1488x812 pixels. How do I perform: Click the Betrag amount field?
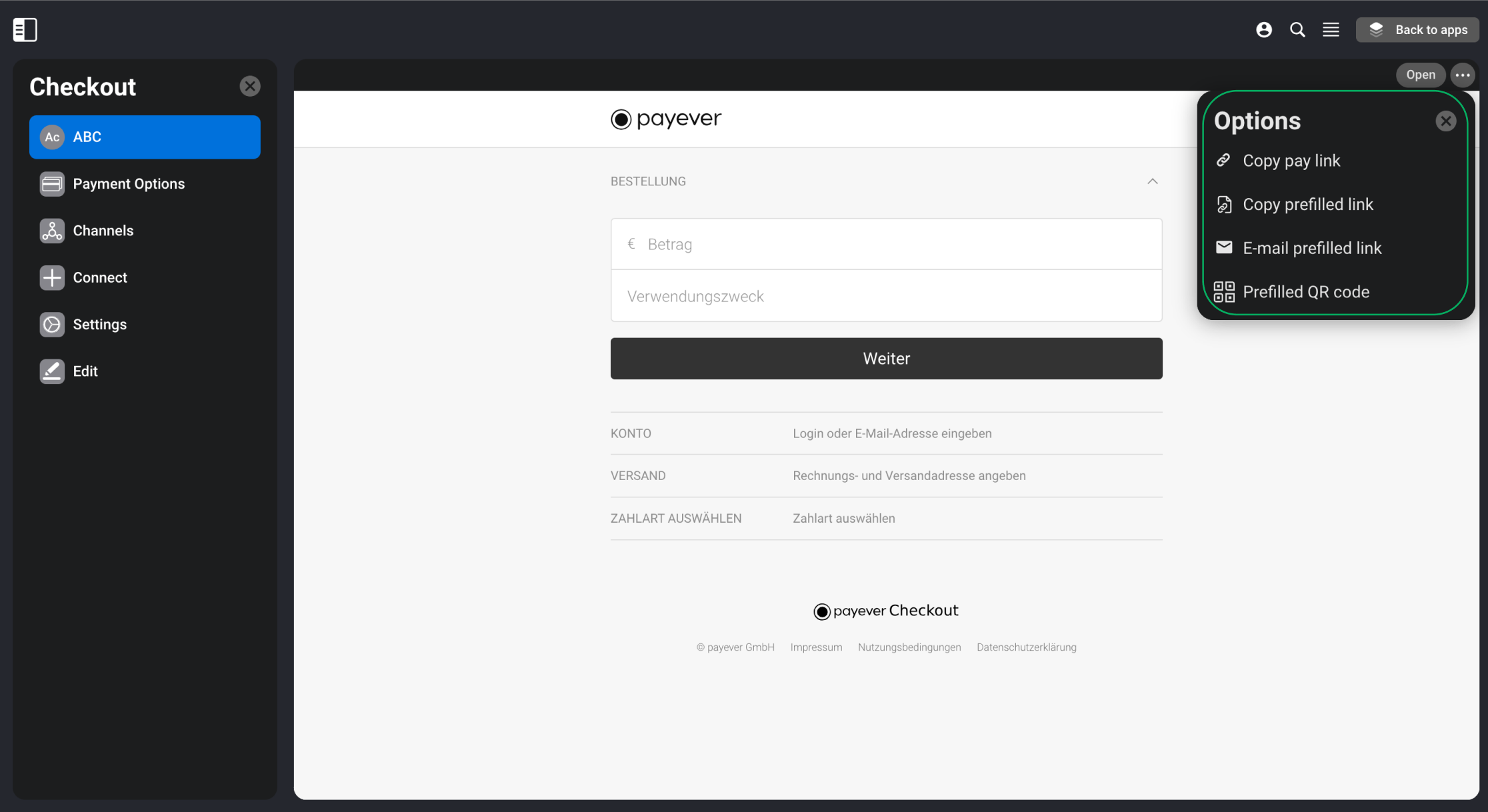click(x=886, y=244)
